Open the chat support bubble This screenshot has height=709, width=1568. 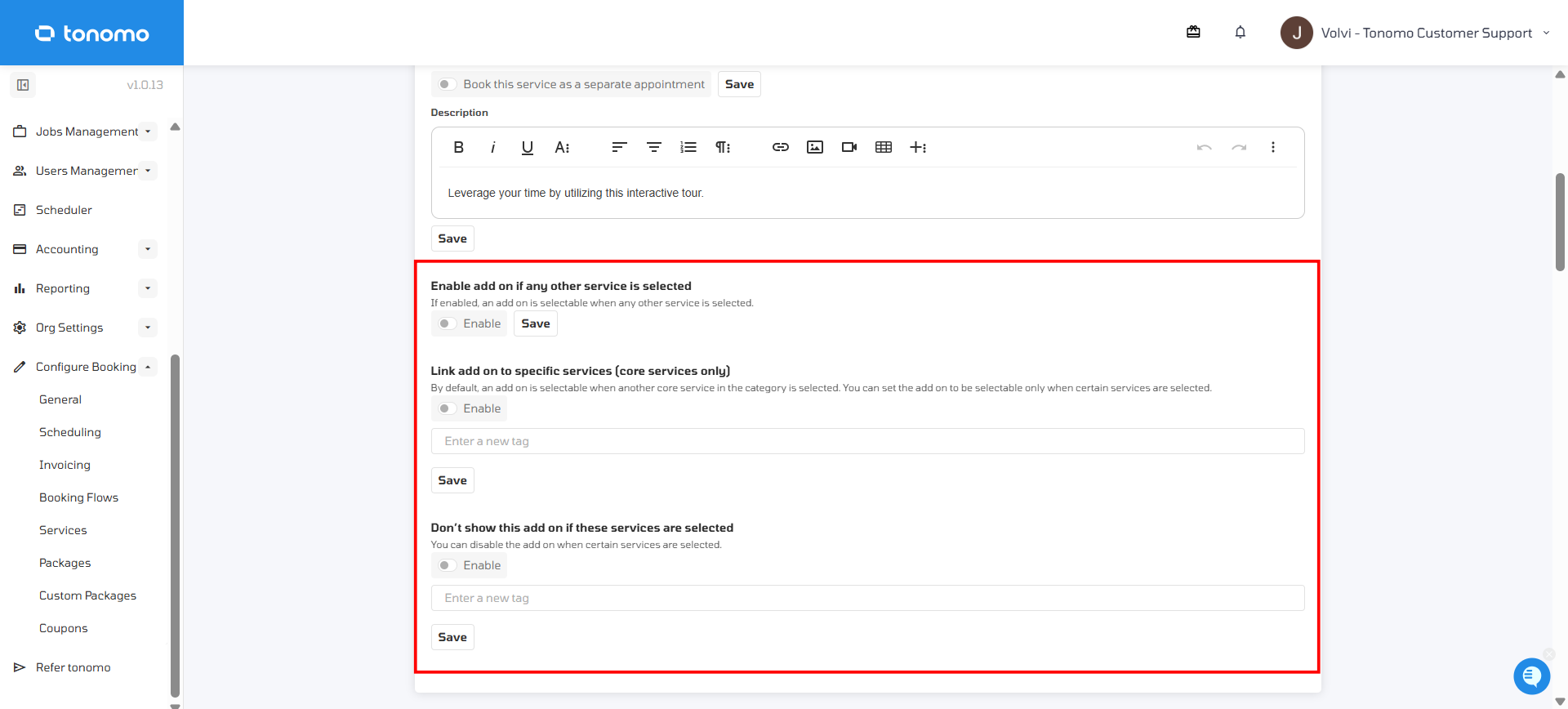pyautogui.click(x=1531, y=676)
